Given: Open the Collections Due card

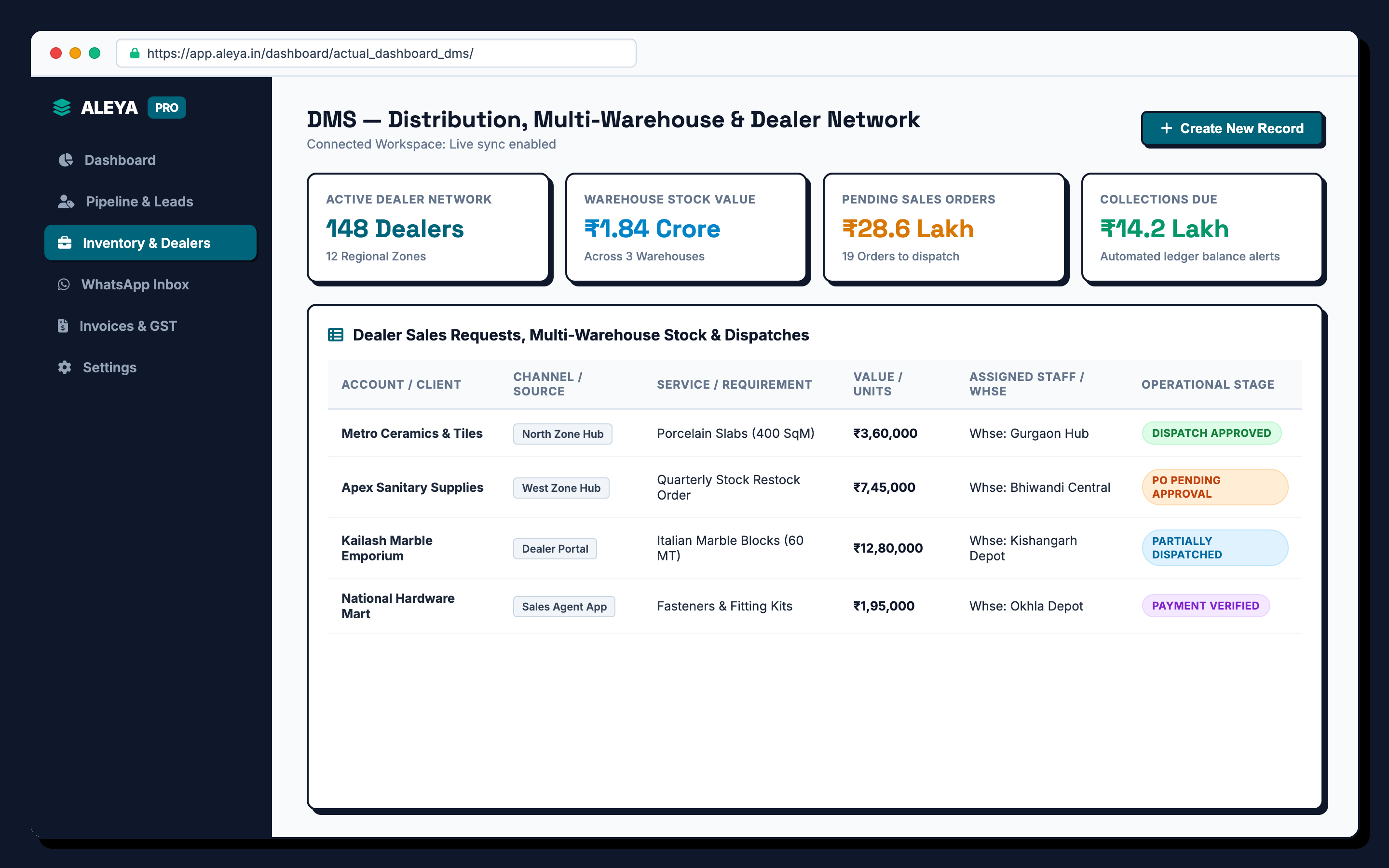Looking at the screenshot, I should [x=1202, y=227].
